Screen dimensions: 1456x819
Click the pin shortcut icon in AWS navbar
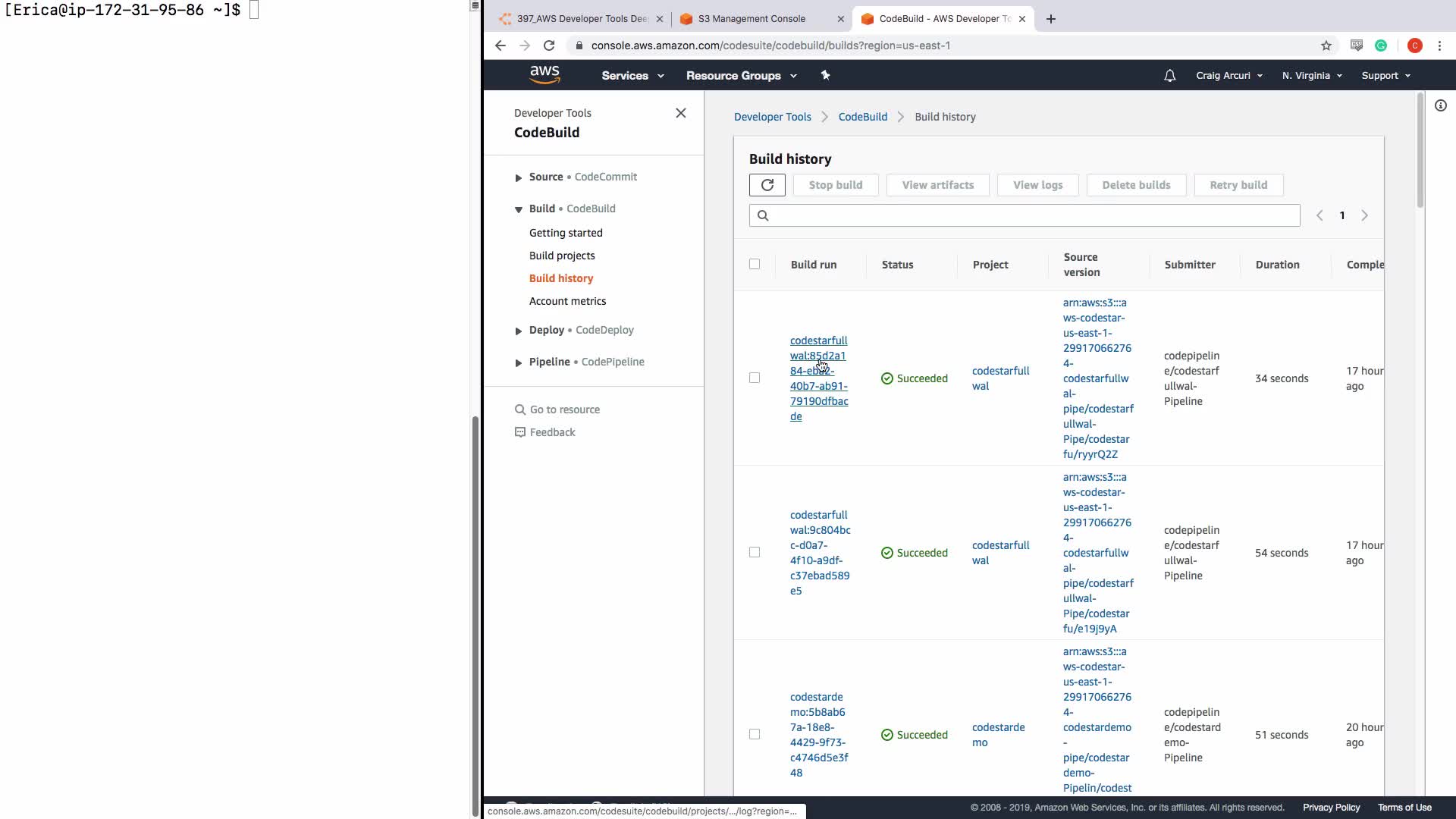tap(825, 75)
